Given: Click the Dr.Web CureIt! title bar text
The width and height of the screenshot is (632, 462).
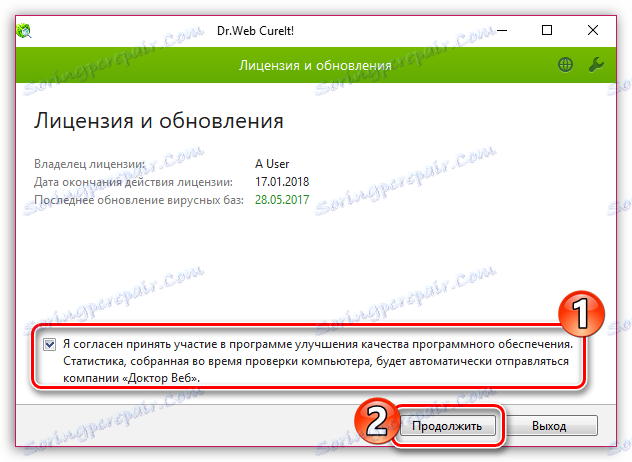Looking at the screenshot, I should (255, 31).
